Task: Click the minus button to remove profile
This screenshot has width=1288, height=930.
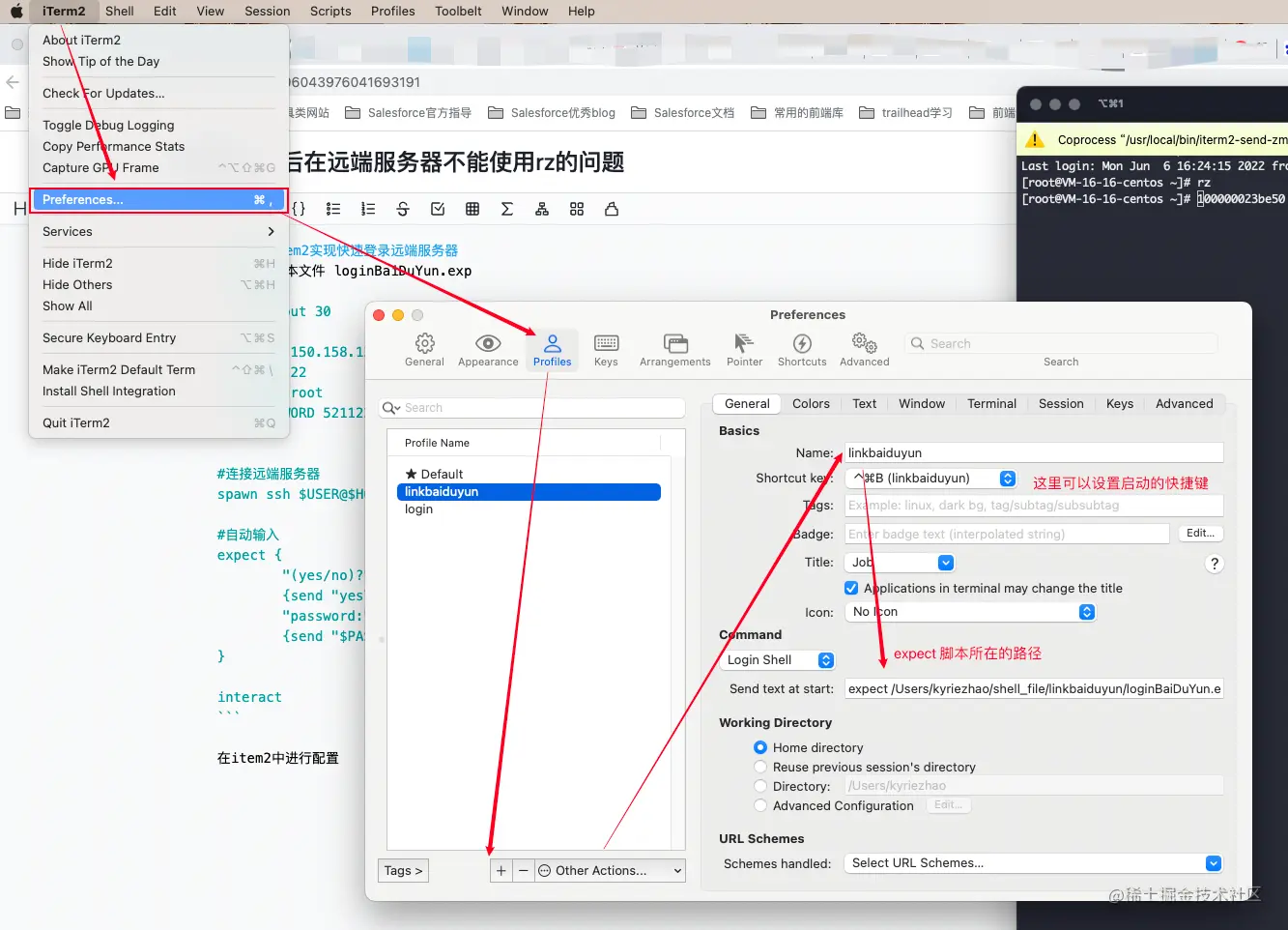Action: [x=523, y=870]
